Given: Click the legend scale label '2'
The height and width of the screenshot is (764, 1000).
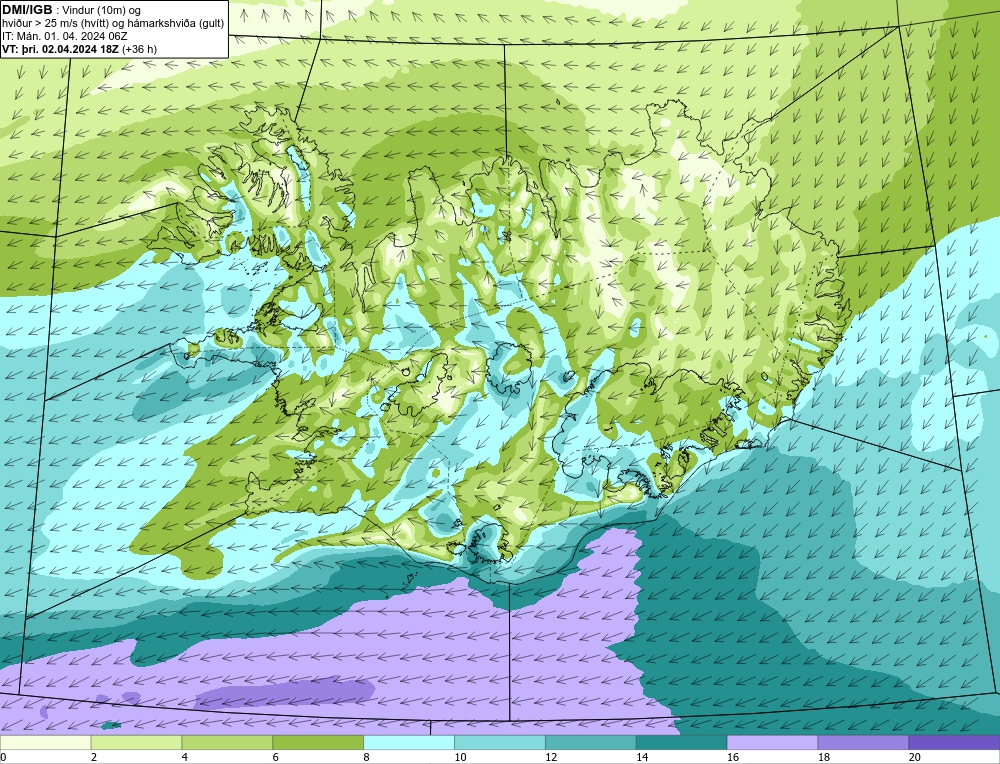Looking at the screenshot, I should pyautogui.click(x=94, y=757).
